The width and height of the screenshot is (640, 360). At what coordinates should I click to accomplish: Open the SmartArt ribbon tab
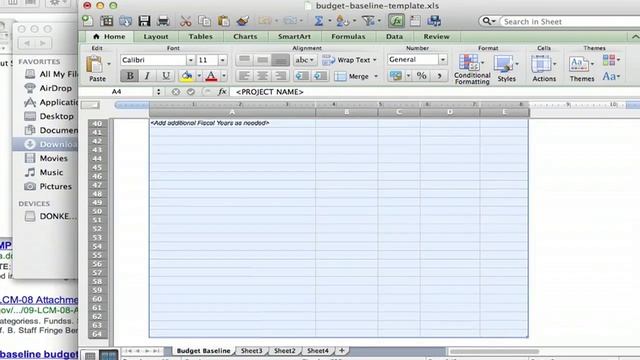294,37
